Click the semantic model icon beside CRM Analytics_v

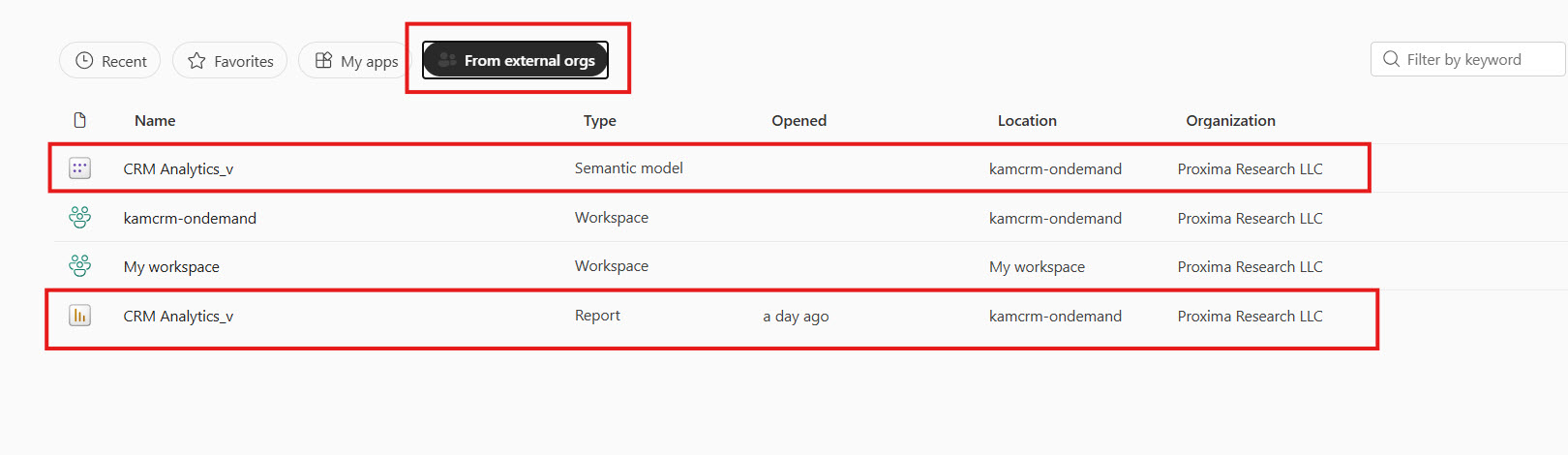point(79,168)
